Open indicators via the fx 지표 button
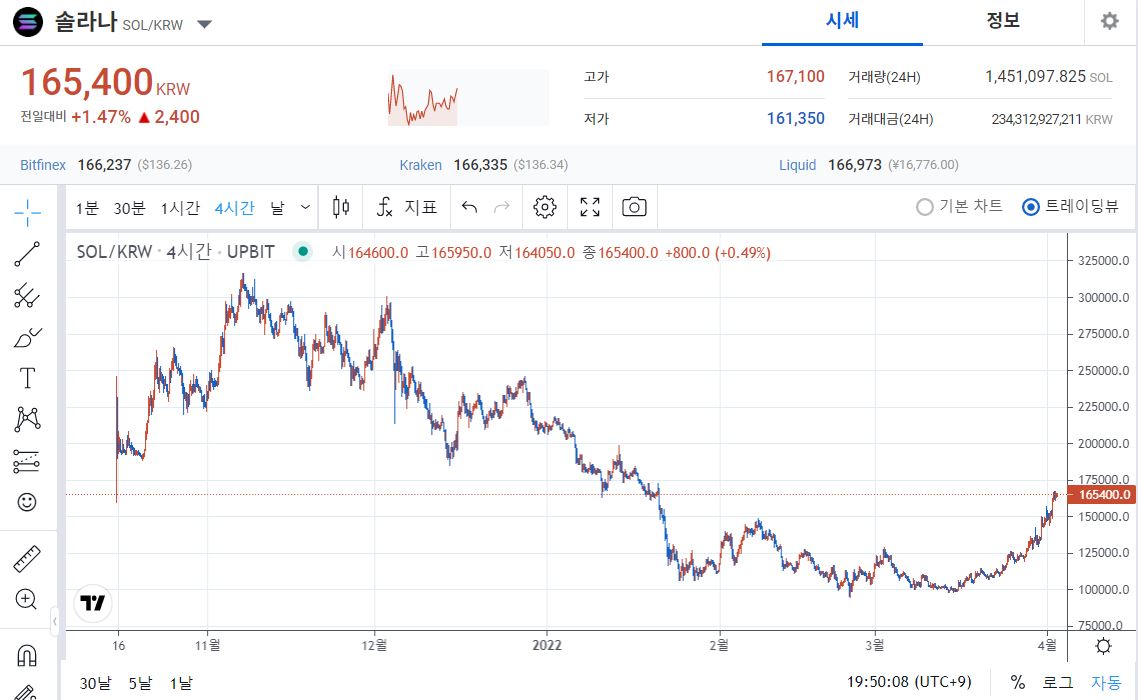1138x700 pixels. [x=406, y=208]
